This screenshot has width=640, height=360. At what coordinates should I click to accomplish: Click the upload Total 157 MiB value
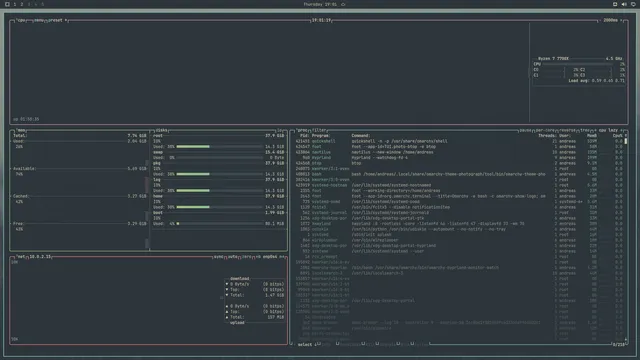[276, 317]
